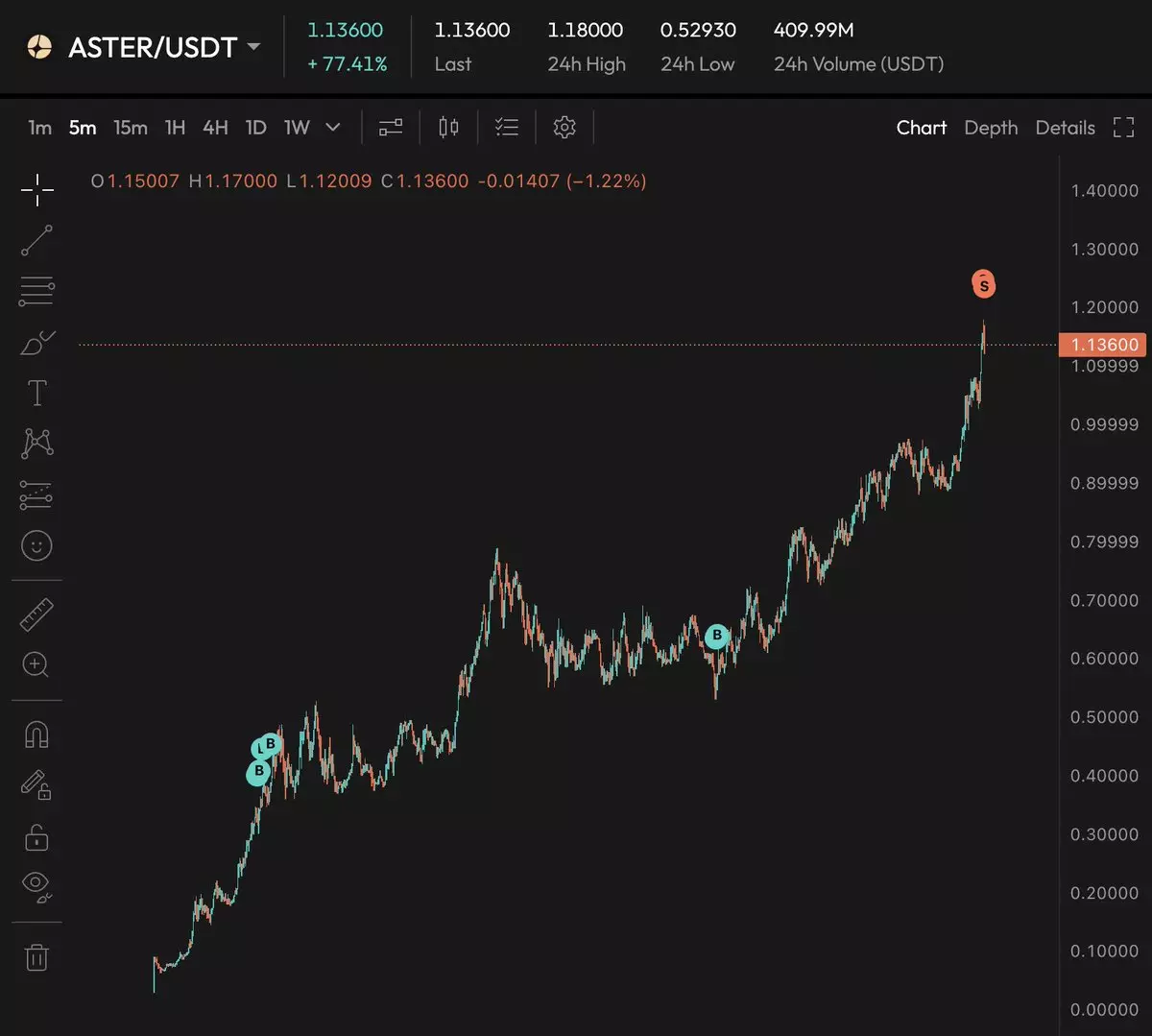Open the brush drawing tool
Viewport: 1152px width, 1036px height.
point(36,343)
